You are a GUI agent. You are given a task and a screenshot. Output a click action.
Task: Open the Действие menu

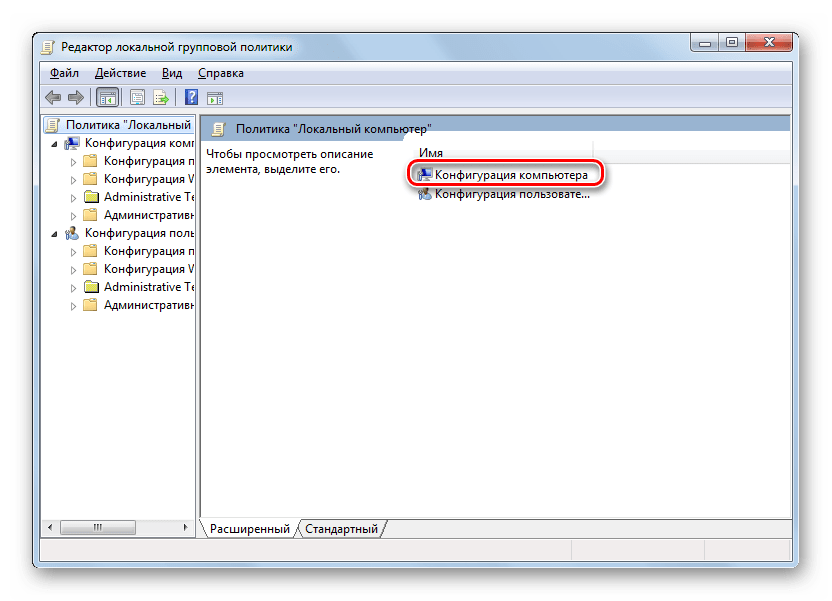click(120, 73)
